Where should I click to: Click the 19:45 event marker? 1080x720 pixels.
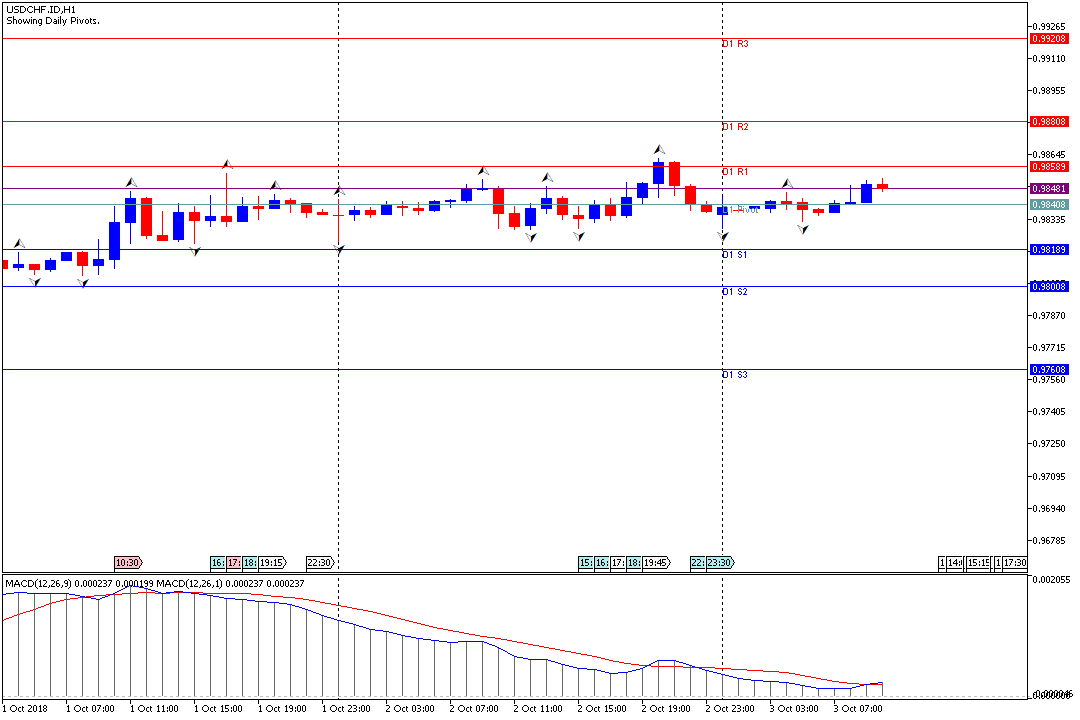(656, 563)
